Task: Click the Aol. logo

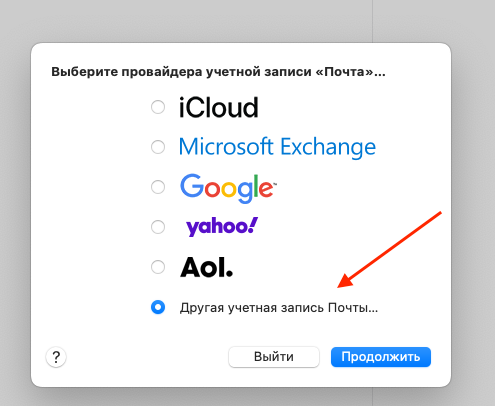Action: [x=206, y=267]
